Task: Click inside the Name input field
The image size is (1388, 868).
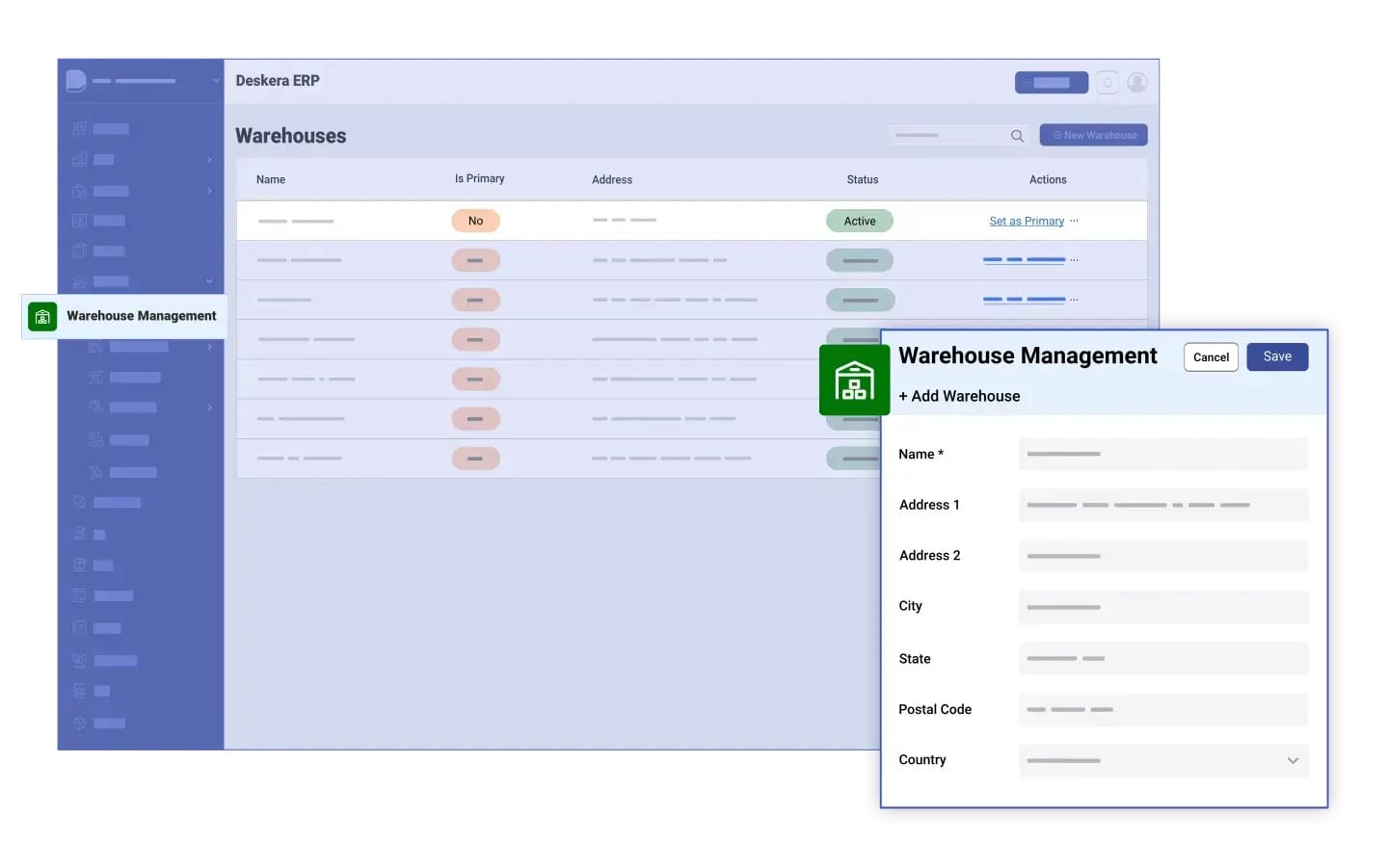Action: pos(1162,454)
